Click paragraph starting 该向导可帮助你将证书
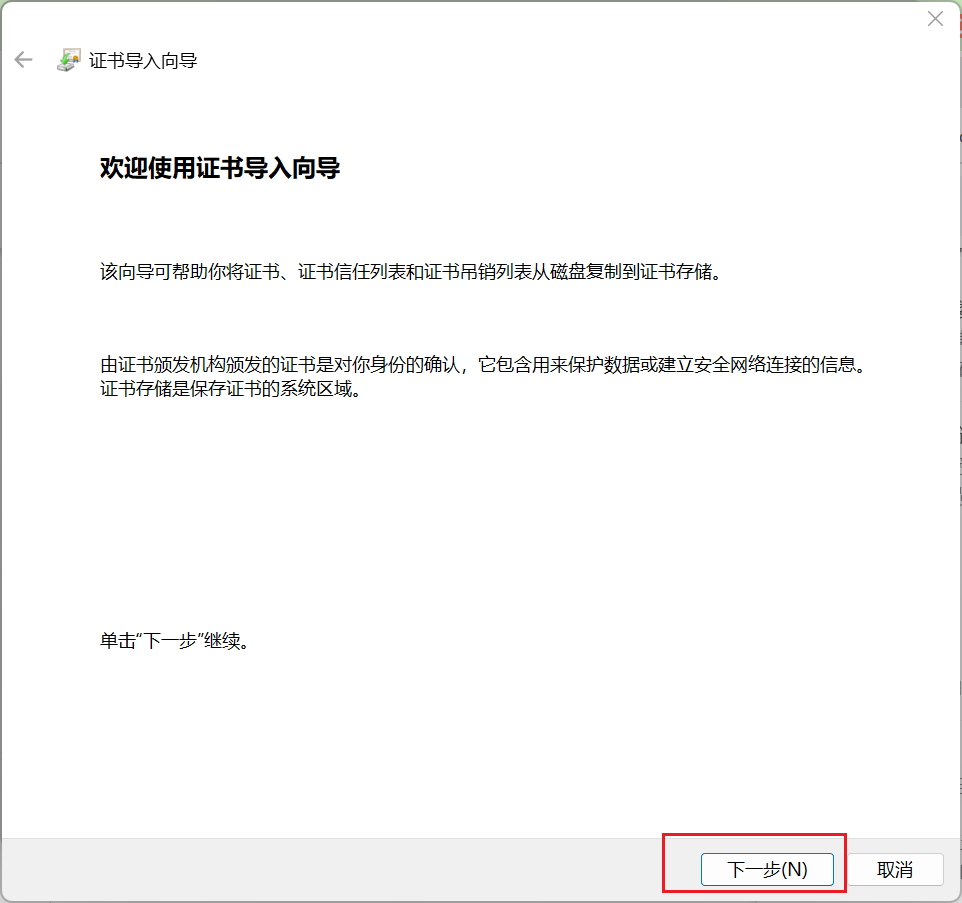This screenshot has width=962, height=903. pyautogui.click(x=410, y=271)
